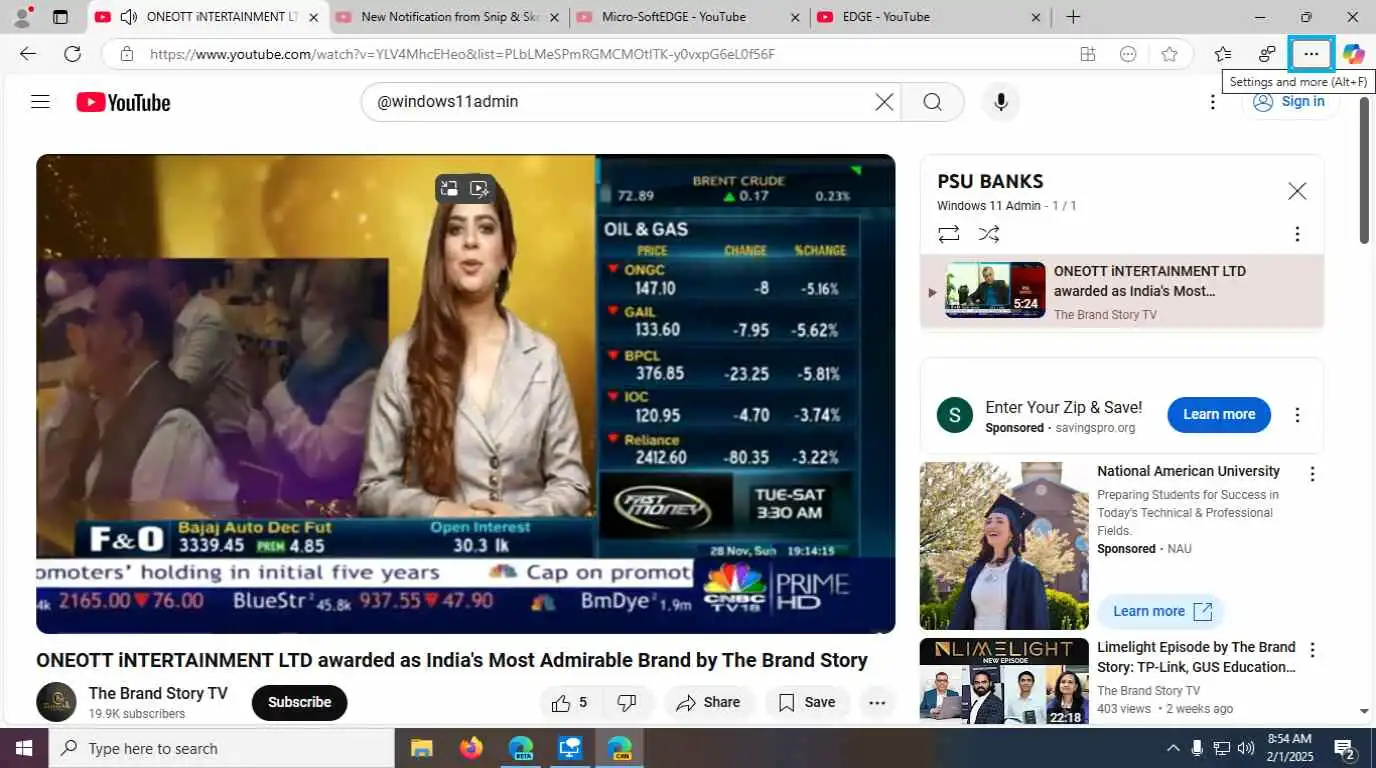
Task: Go to YouTube home via logo
Action: [x=123, y=102]
